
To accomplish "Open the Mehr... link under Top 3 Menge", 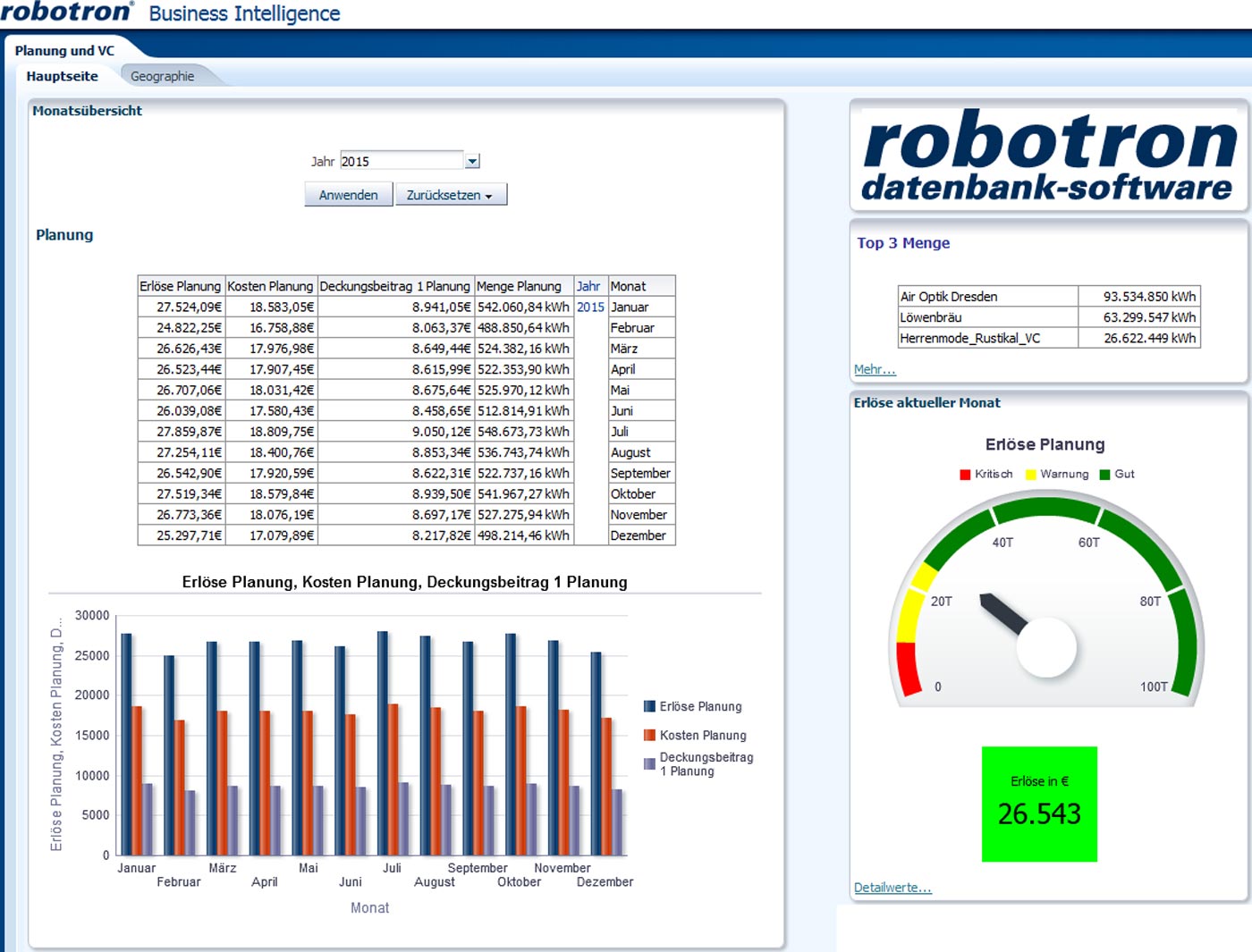I will [875, 369].
